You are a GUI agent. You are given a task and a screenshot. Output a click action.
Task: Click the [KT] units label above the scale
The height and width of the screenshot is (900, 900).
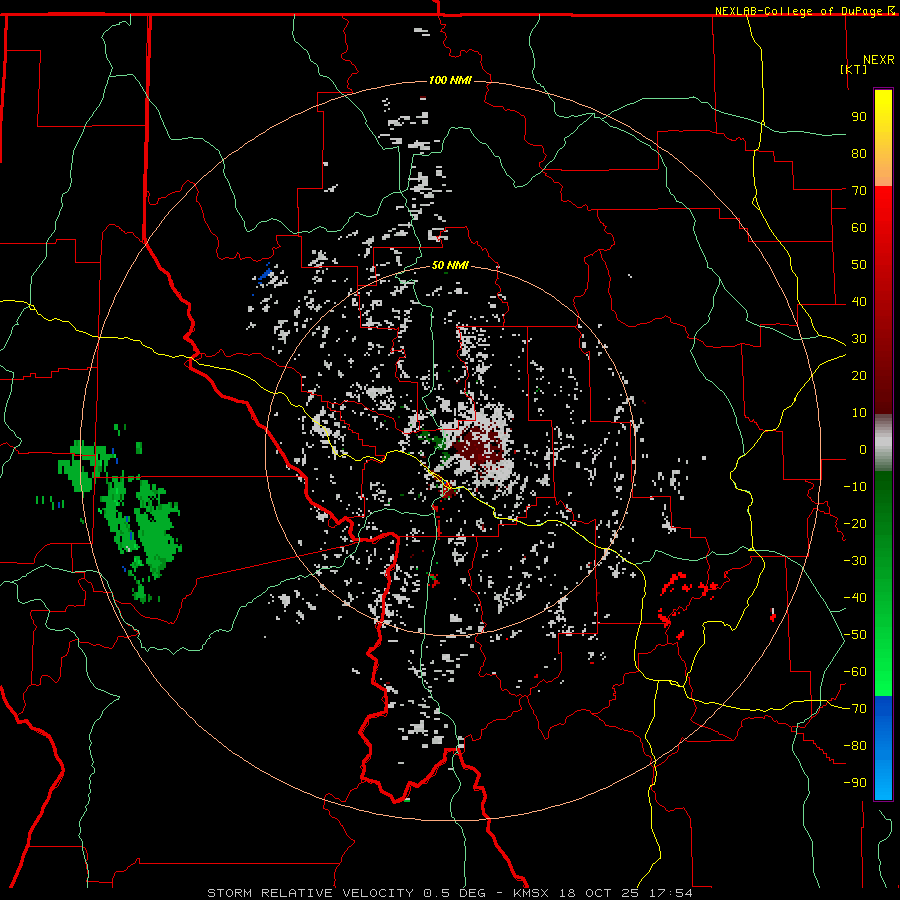click(x=854, y=69)
